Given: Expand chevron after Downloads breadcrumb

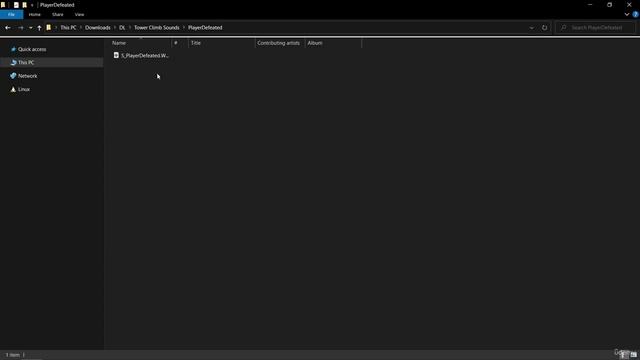Looking at the screenshot, I should [x=115, y=27].
